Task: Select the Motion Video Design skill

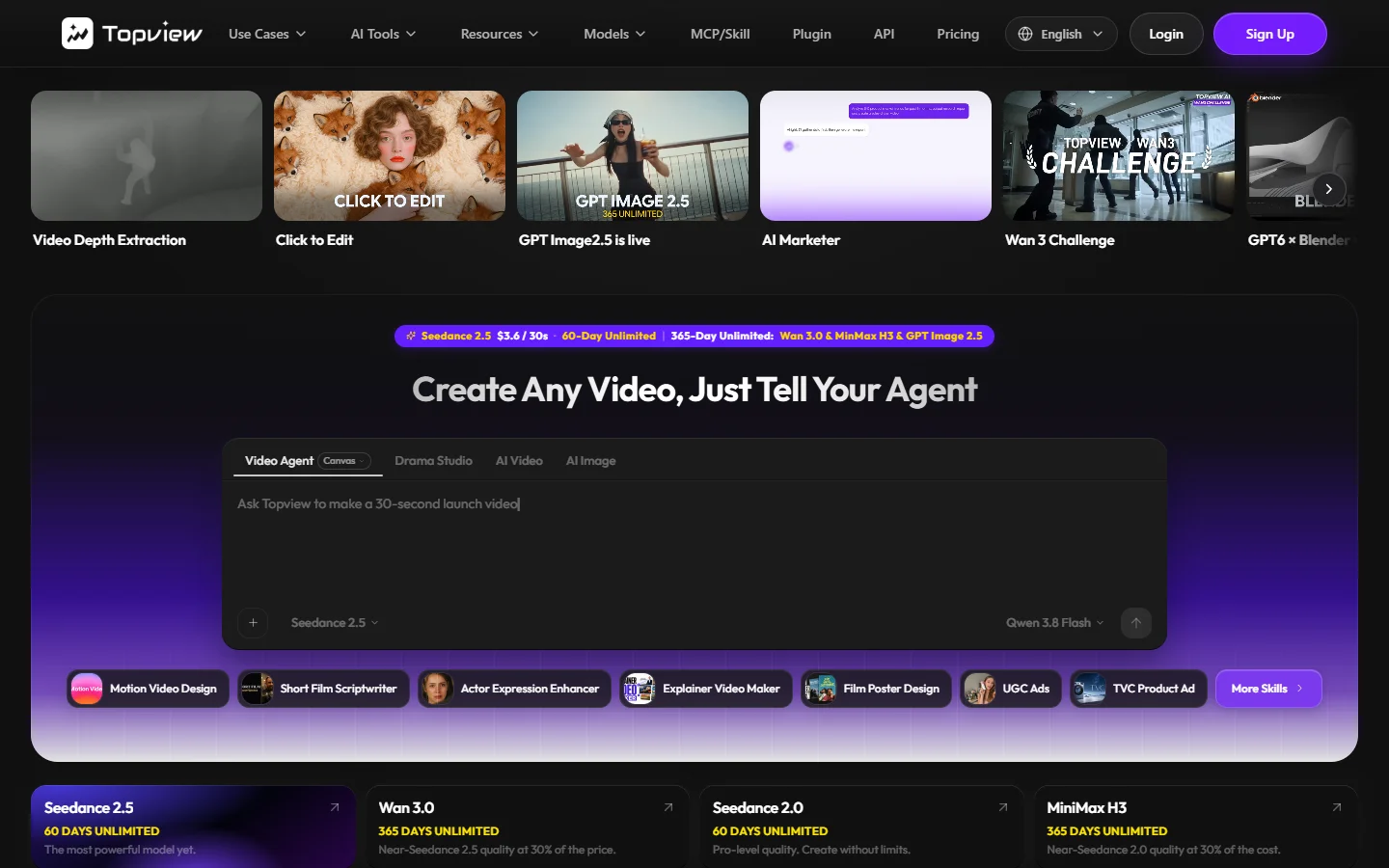Action: tap(148, 689)
